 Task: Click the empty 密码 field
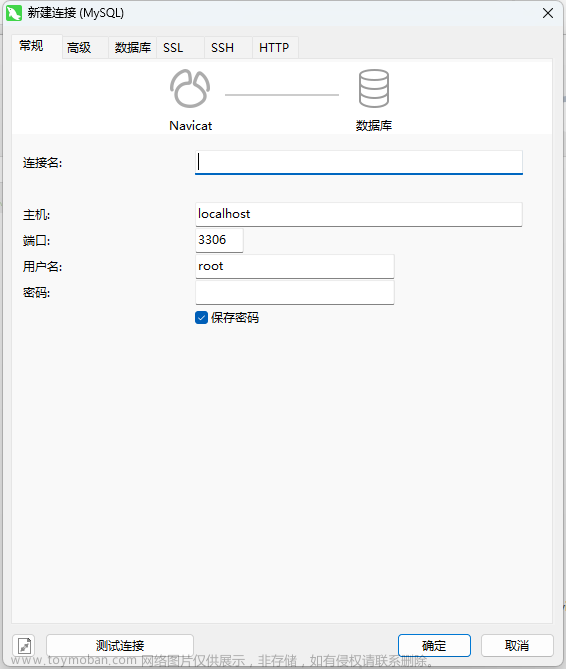coord(295,292)
